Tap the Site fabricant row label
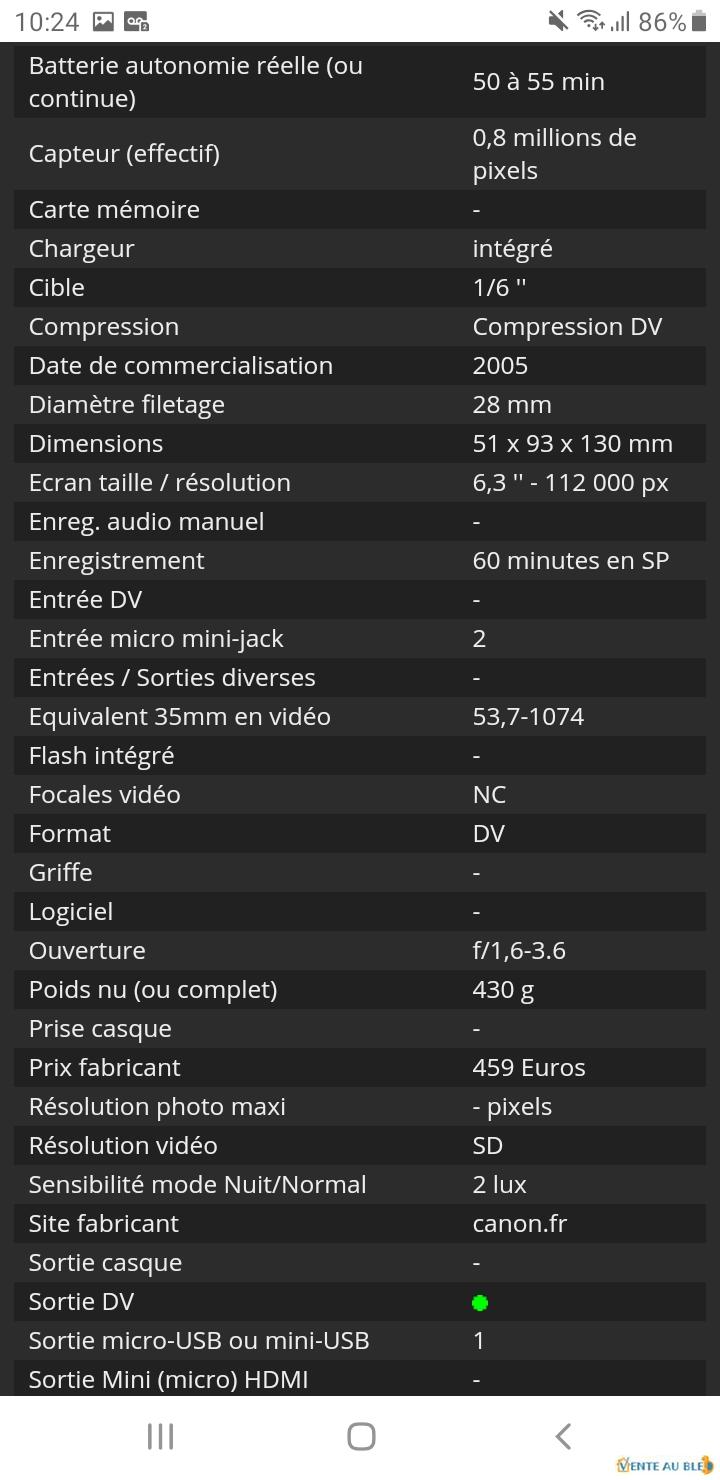 click(x=104, y=1223)
